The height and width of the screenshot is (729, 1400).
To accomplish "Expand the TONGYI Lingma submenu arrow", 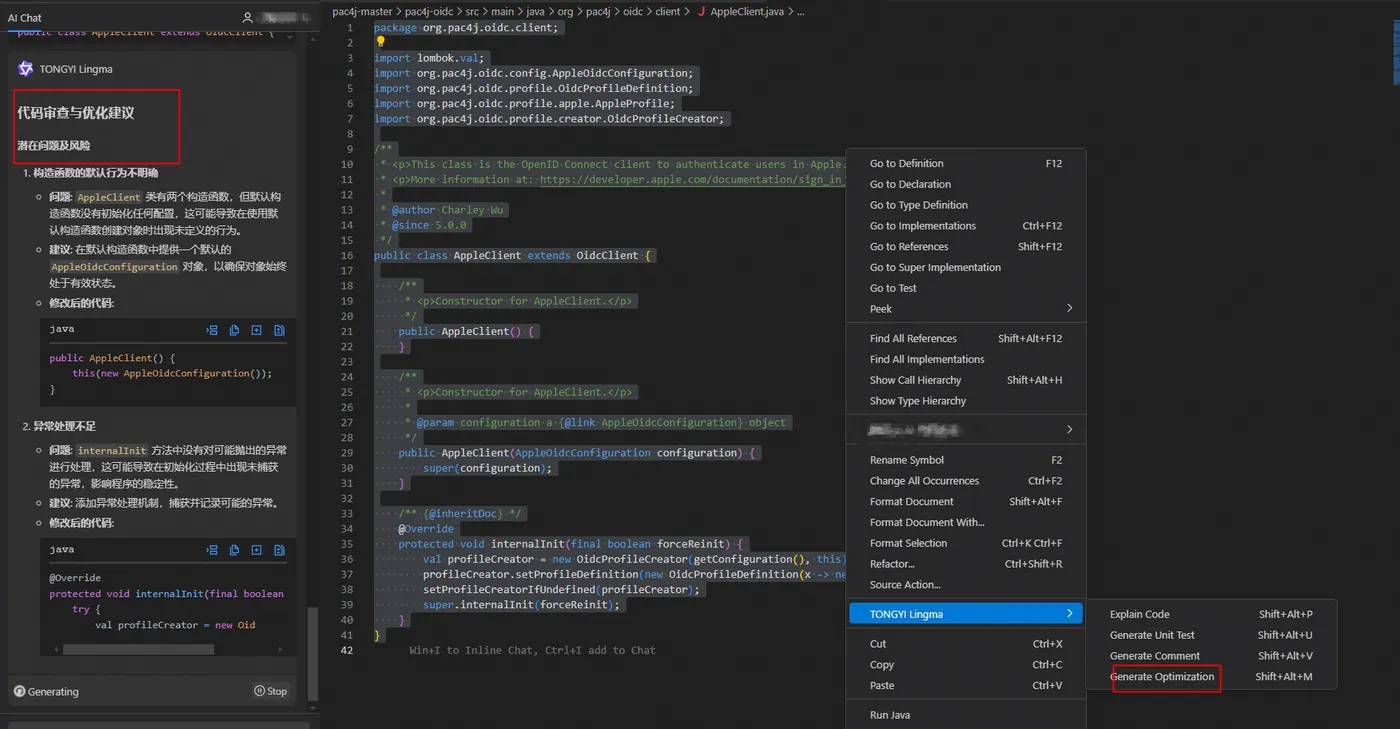I will coord(1069,614).
